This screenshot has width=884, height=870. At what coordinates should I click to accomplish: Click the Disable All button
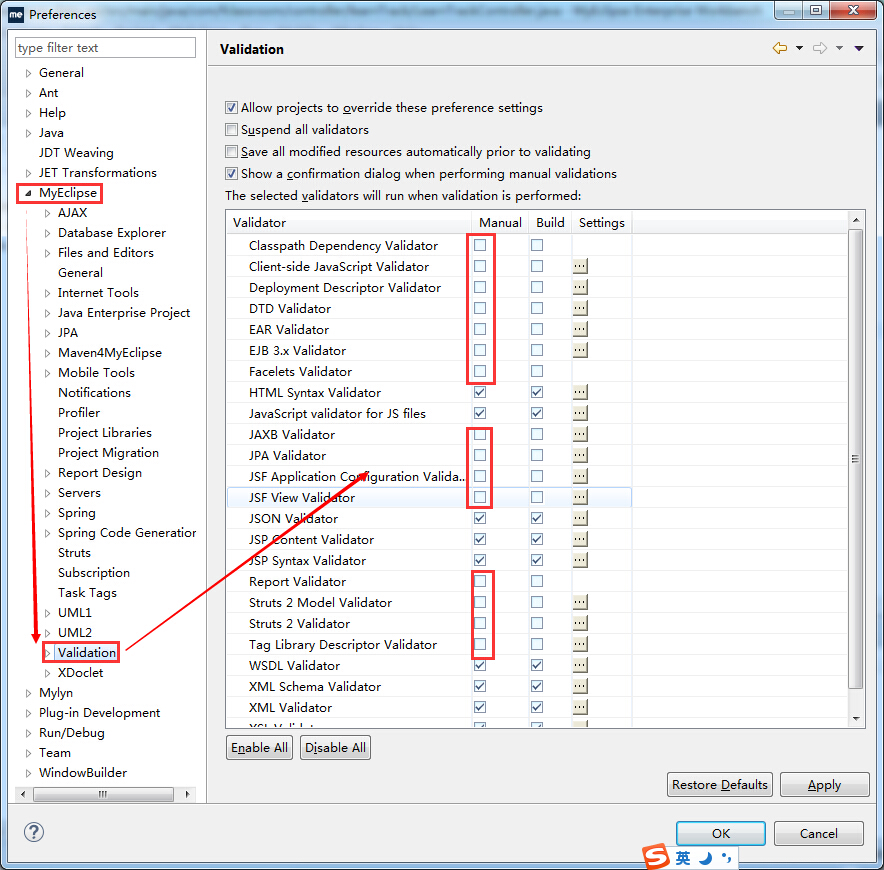point(335,748)
